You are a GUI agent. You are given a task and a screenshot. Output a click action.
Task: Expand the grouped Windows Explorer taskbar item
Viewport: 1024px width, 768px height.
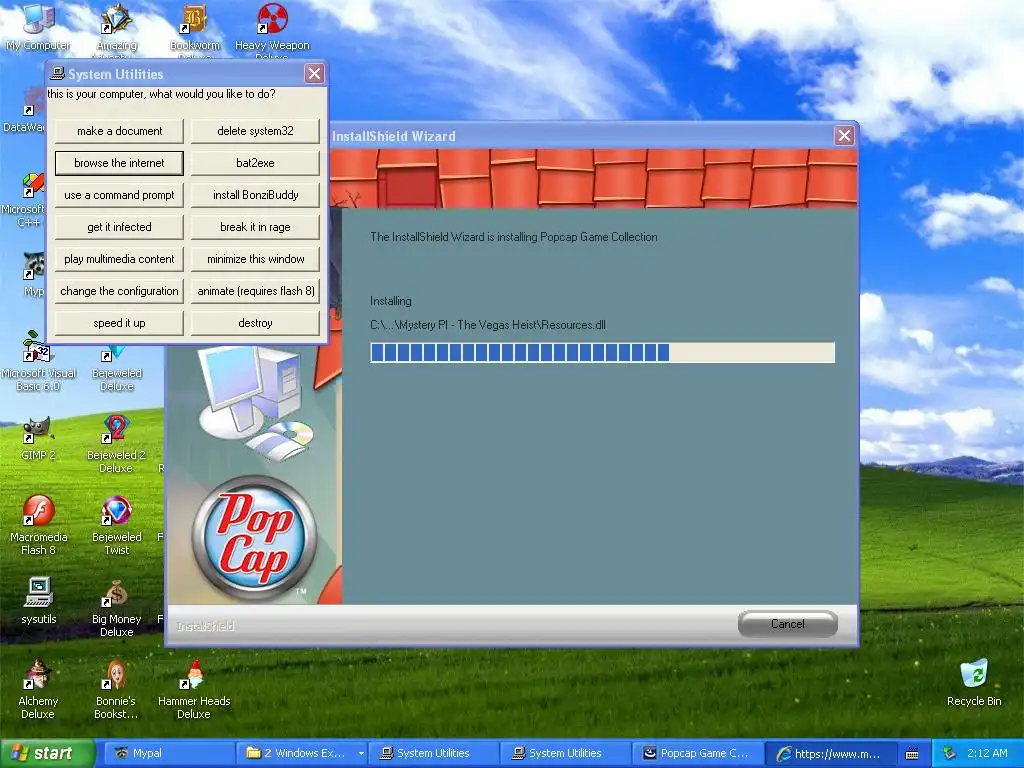302,754
